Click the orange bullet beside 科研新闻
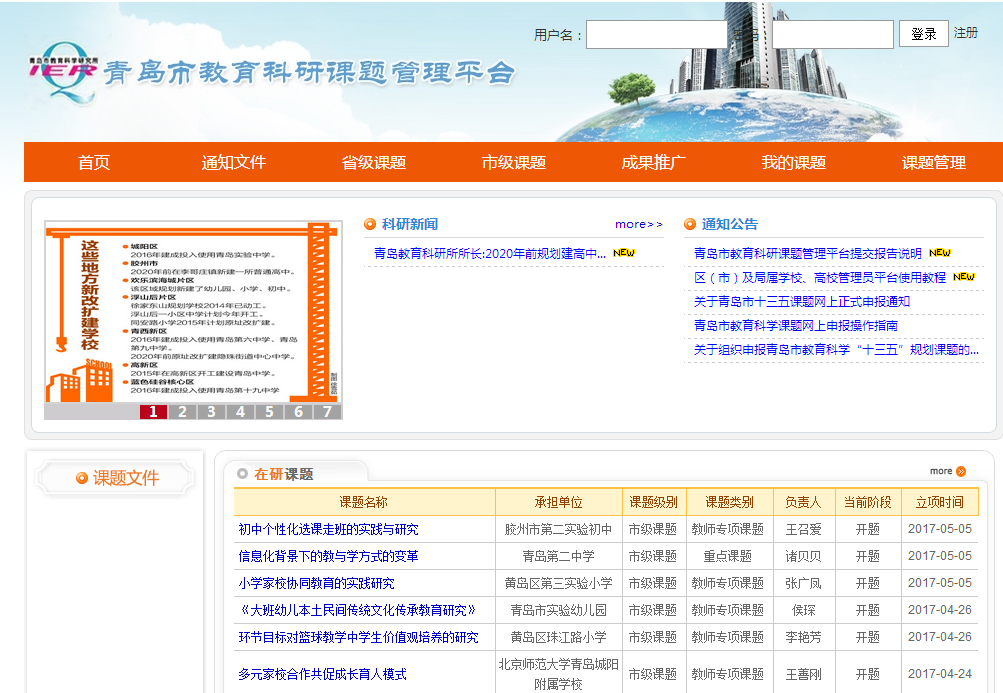The width and height of the screenshot is (1003, 693). (x=370, y=224)
